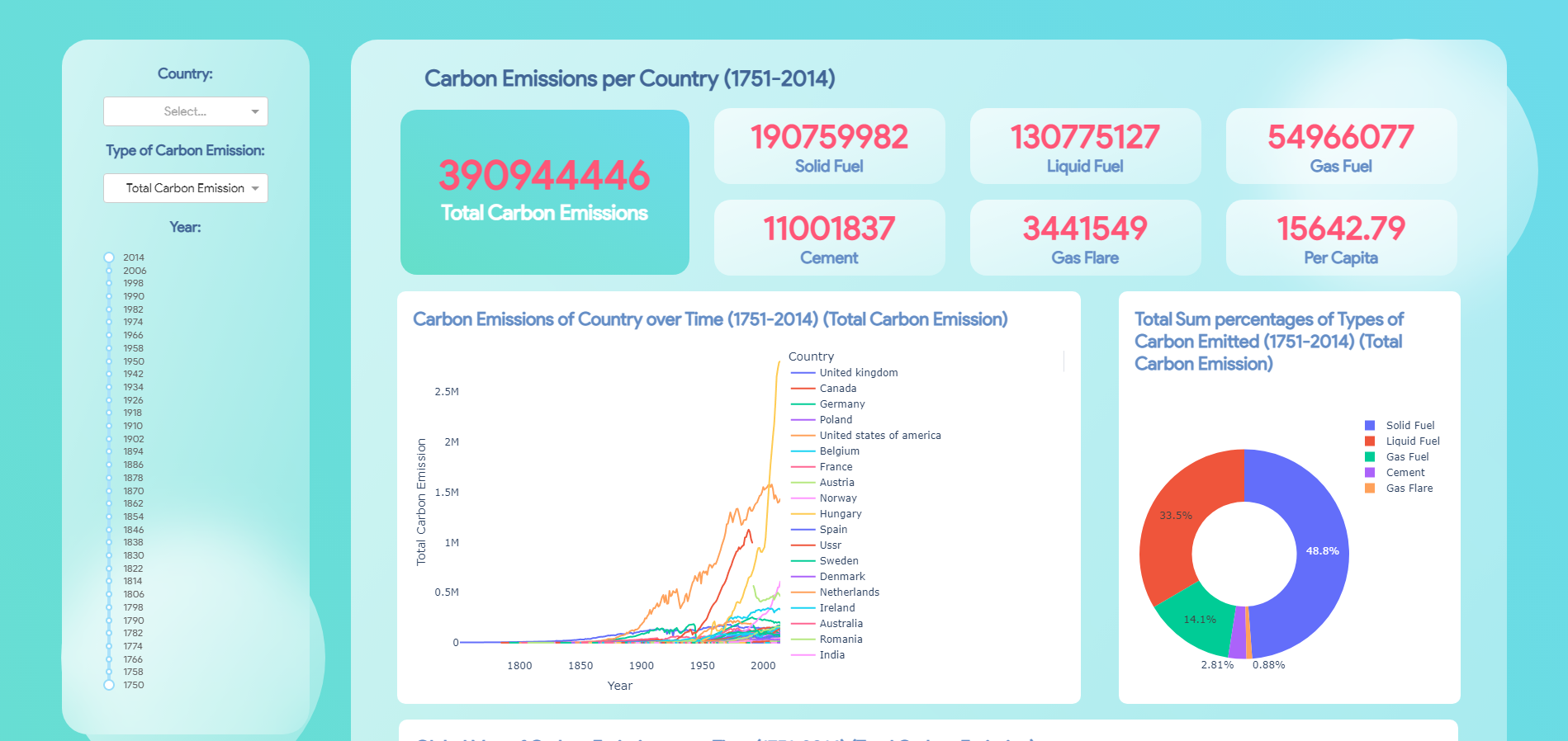The width and height of the screenshot is (1568, 741).
Task: Click the Solid Fuel blue legend swatch
Action: (x=1370, y=426)
